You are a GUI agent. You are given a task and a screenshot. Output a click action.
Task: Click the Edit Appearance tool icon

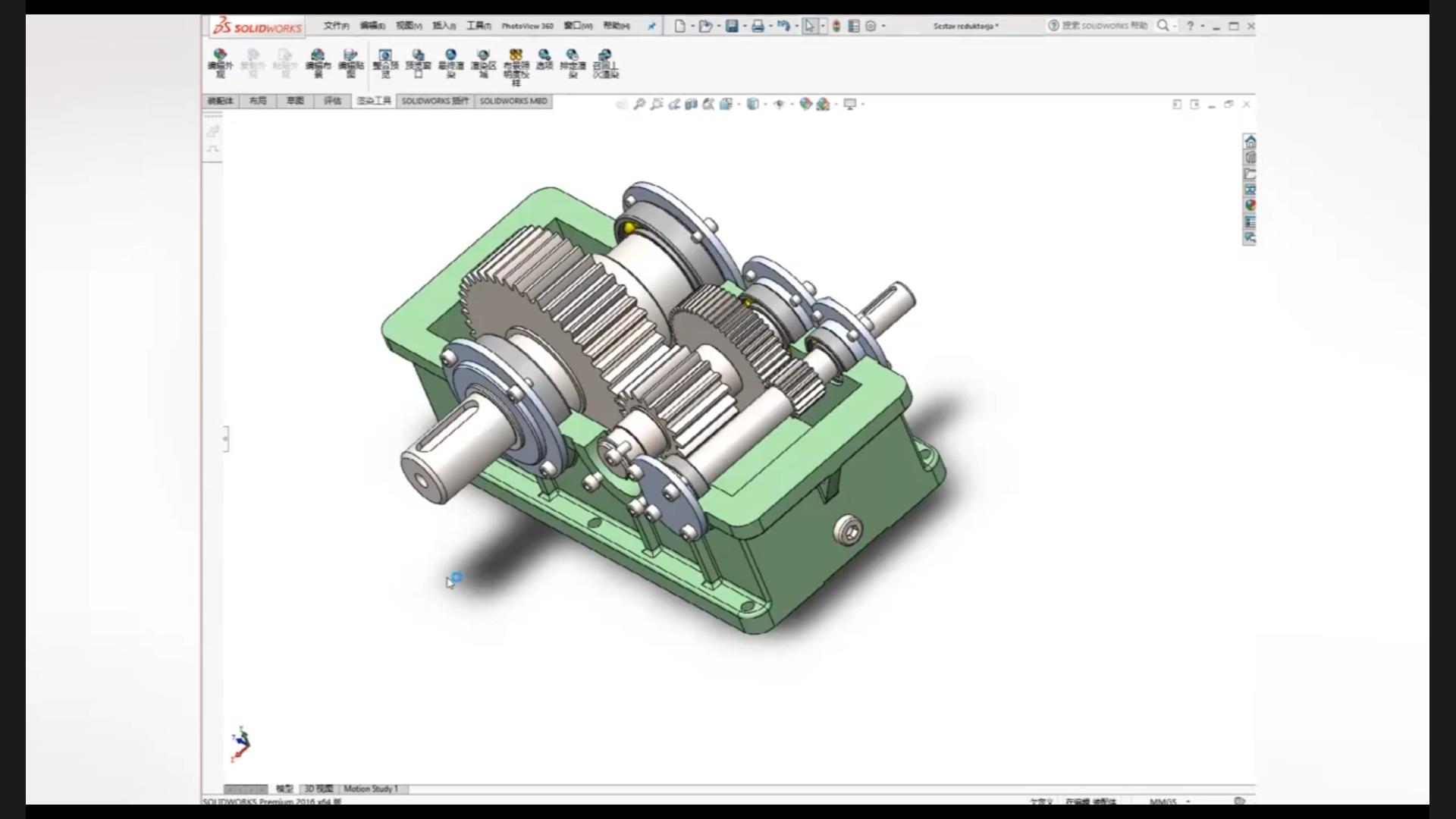pyautogui.click(x=220, y=55)
